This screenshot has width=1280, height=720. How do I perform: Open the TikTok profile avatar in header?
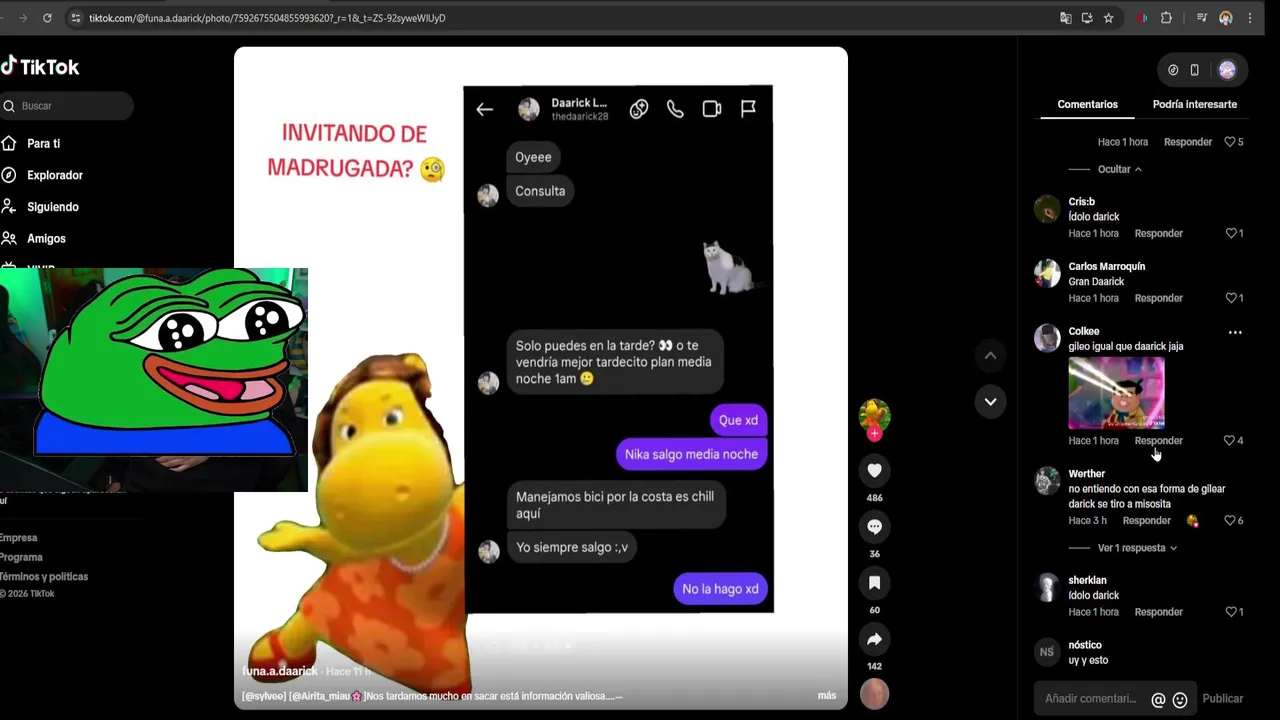pos(1227,70)
